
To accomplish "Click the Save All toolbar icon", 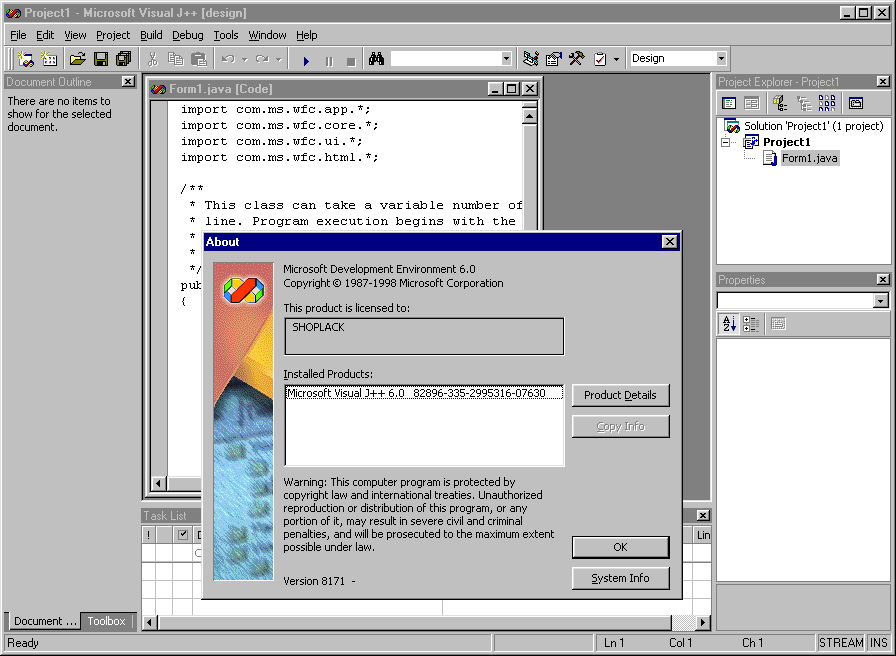I will point(123,59).
